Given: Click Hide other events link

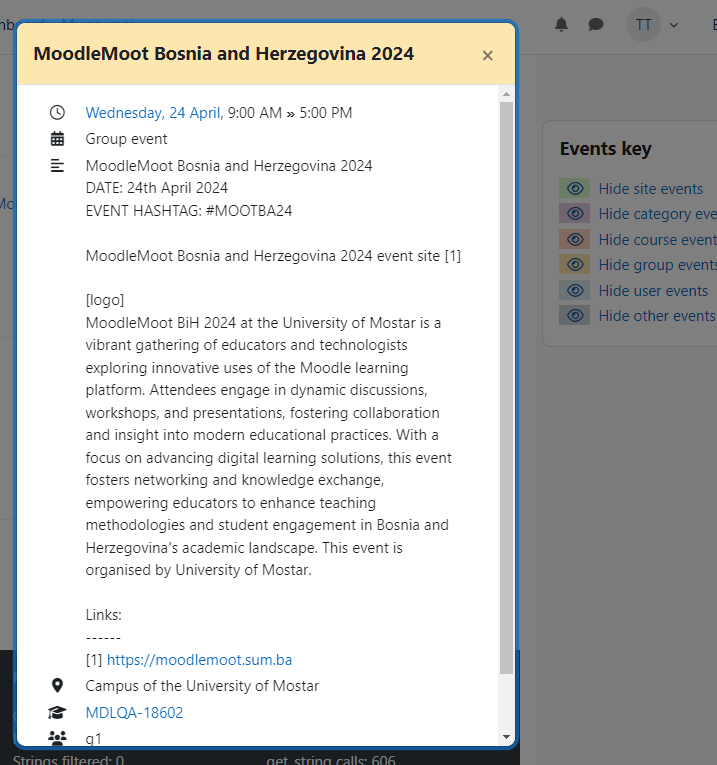Looking at the screenshot, I should [657, 316].
